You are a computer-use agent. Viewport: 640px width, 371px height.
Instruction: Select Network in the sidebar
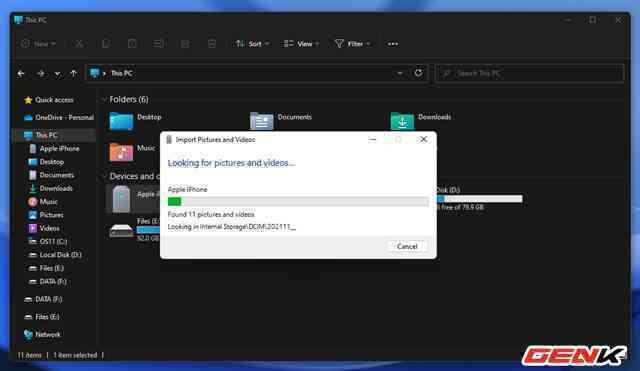42,335
